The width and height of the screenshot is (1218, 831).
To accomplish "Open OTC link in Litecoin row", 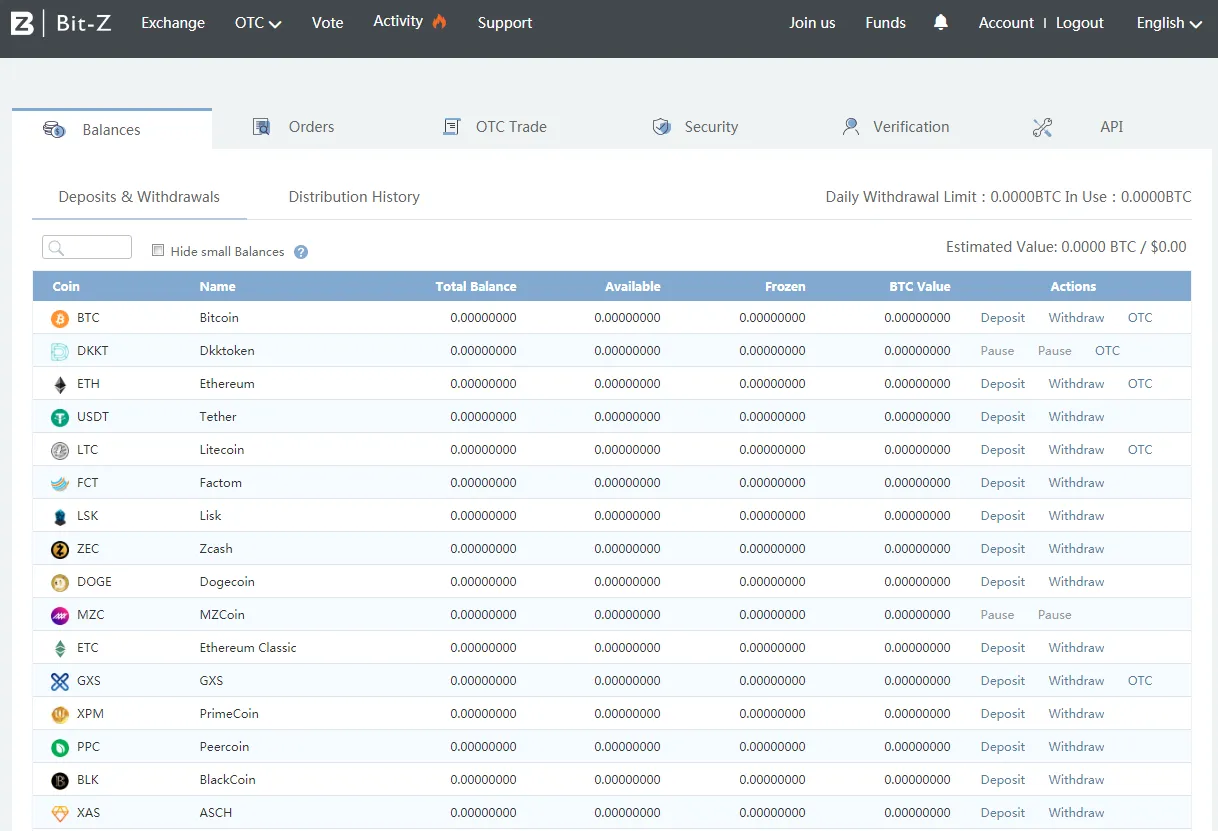I will coord(1140,450).
